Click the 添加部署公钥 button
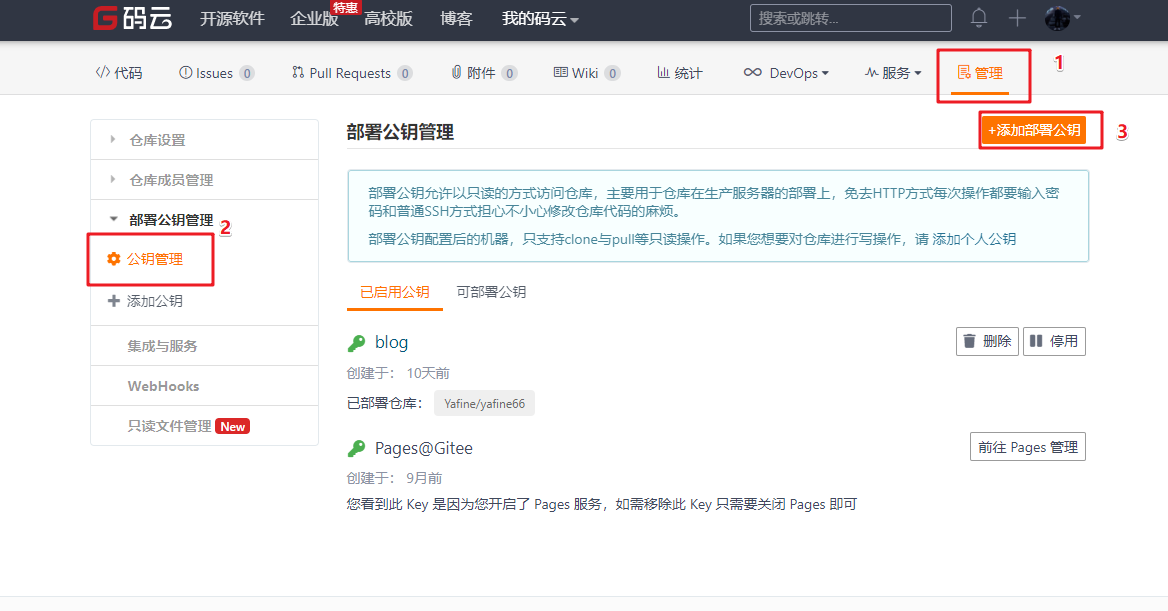The width and height of the screenshot is (1168, 611). tap(1034, 130)
